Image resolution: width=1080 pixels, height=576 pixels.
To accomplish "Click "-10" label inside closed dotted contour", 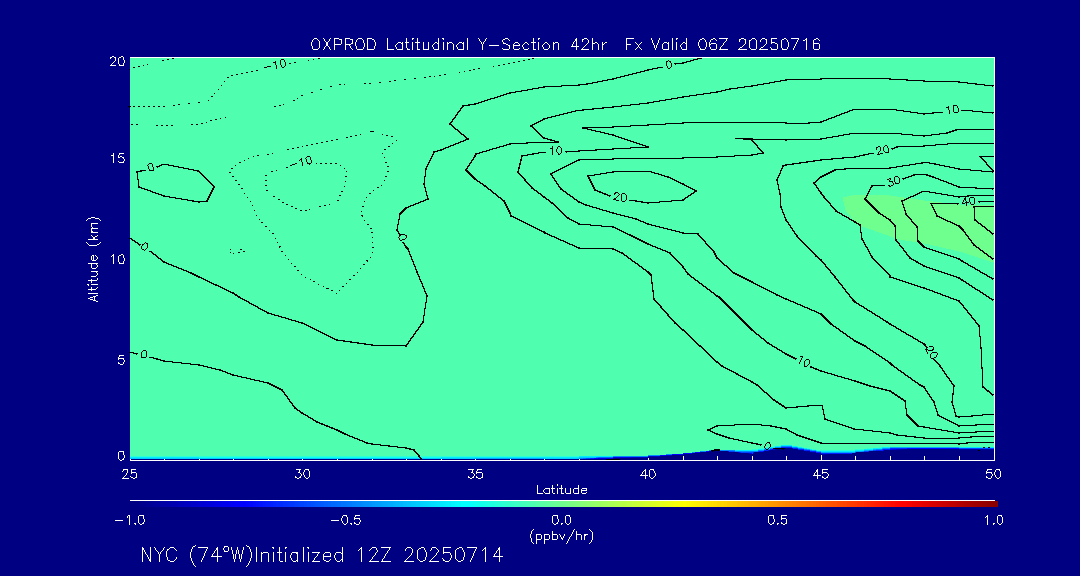I will click(302, 161).
